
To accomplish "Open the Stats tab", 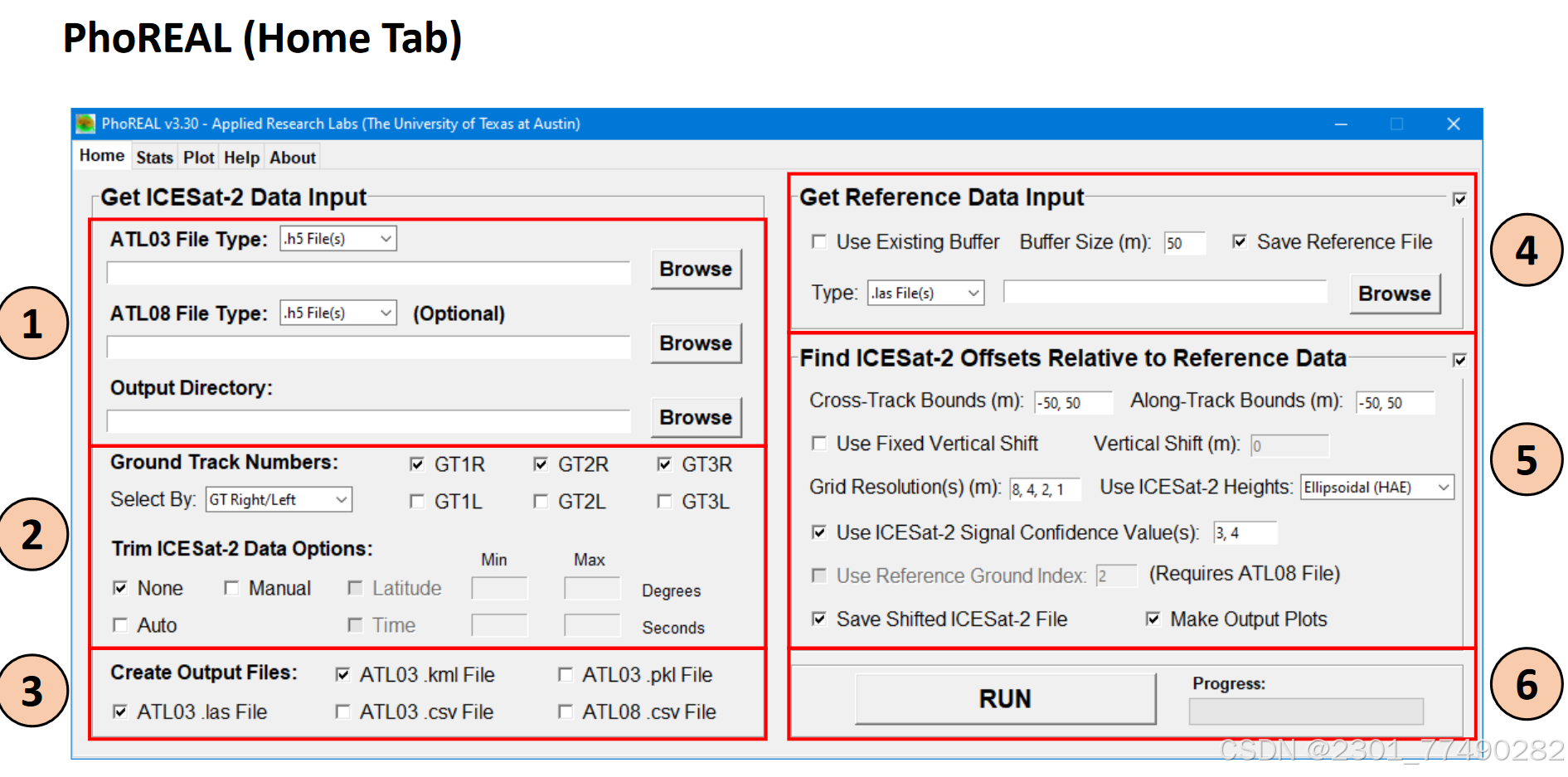I will click(x=155, y=158).
